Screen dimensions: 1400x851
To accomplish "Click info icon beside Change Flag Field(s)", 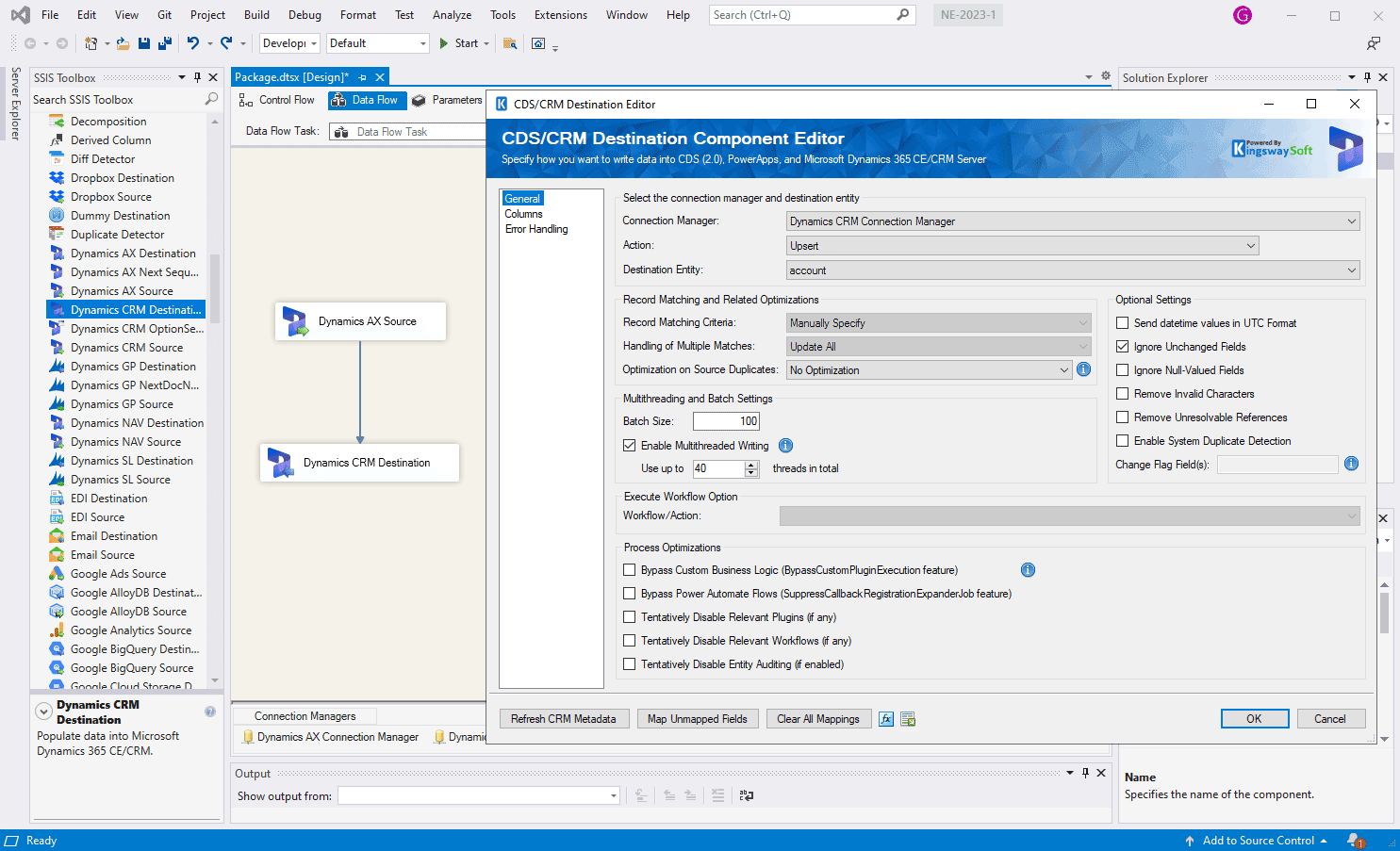I will [1351, 464].
